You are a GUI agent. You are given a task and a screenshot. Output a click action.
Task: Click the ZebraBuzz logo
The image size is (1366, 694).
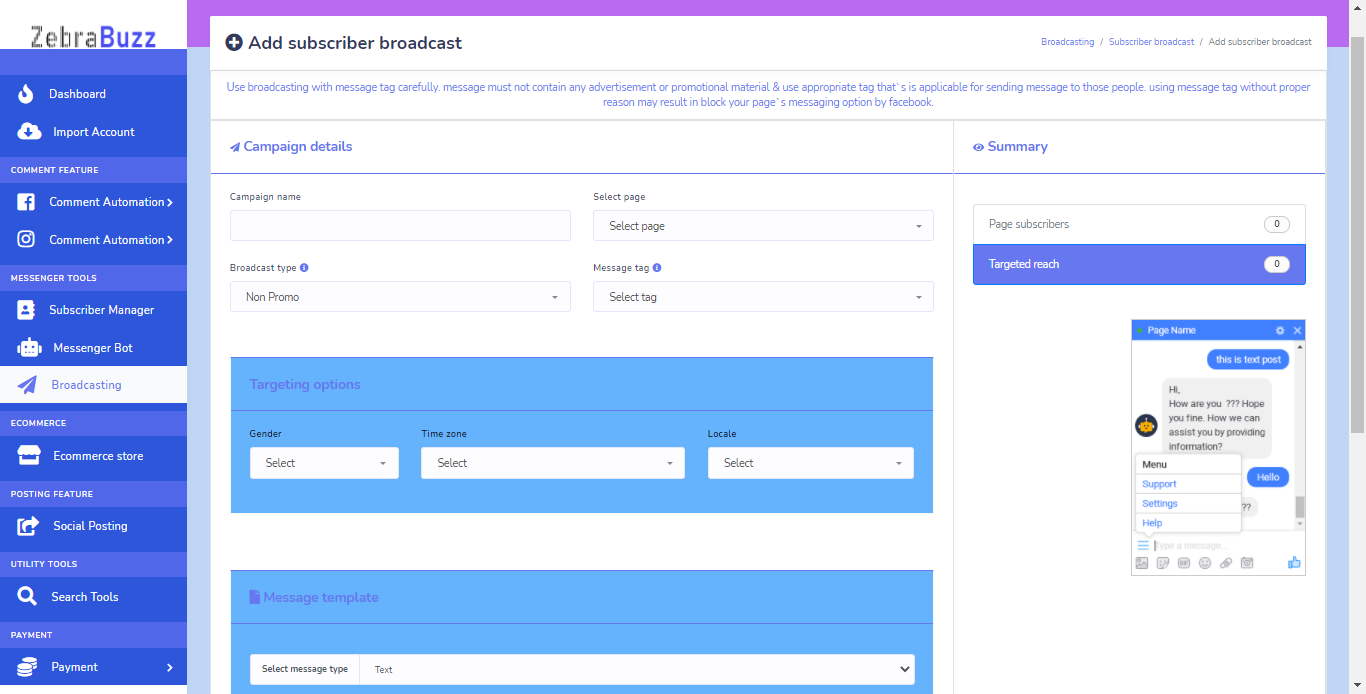point(93,38)
